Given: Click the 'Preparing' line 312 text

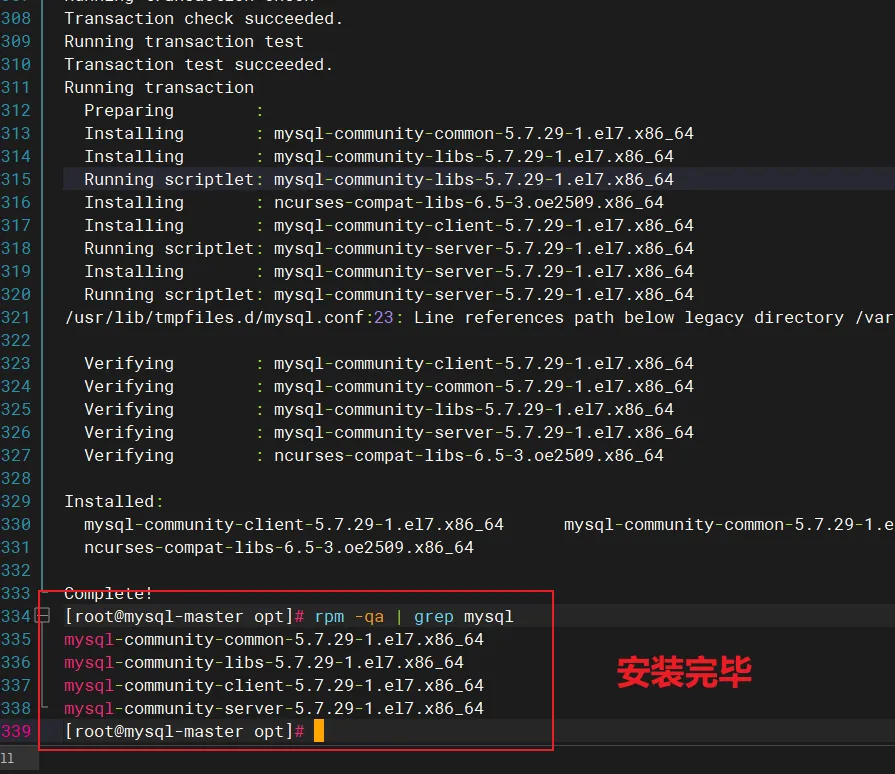Looking at the screenshot, I should [x=129, y=110].
